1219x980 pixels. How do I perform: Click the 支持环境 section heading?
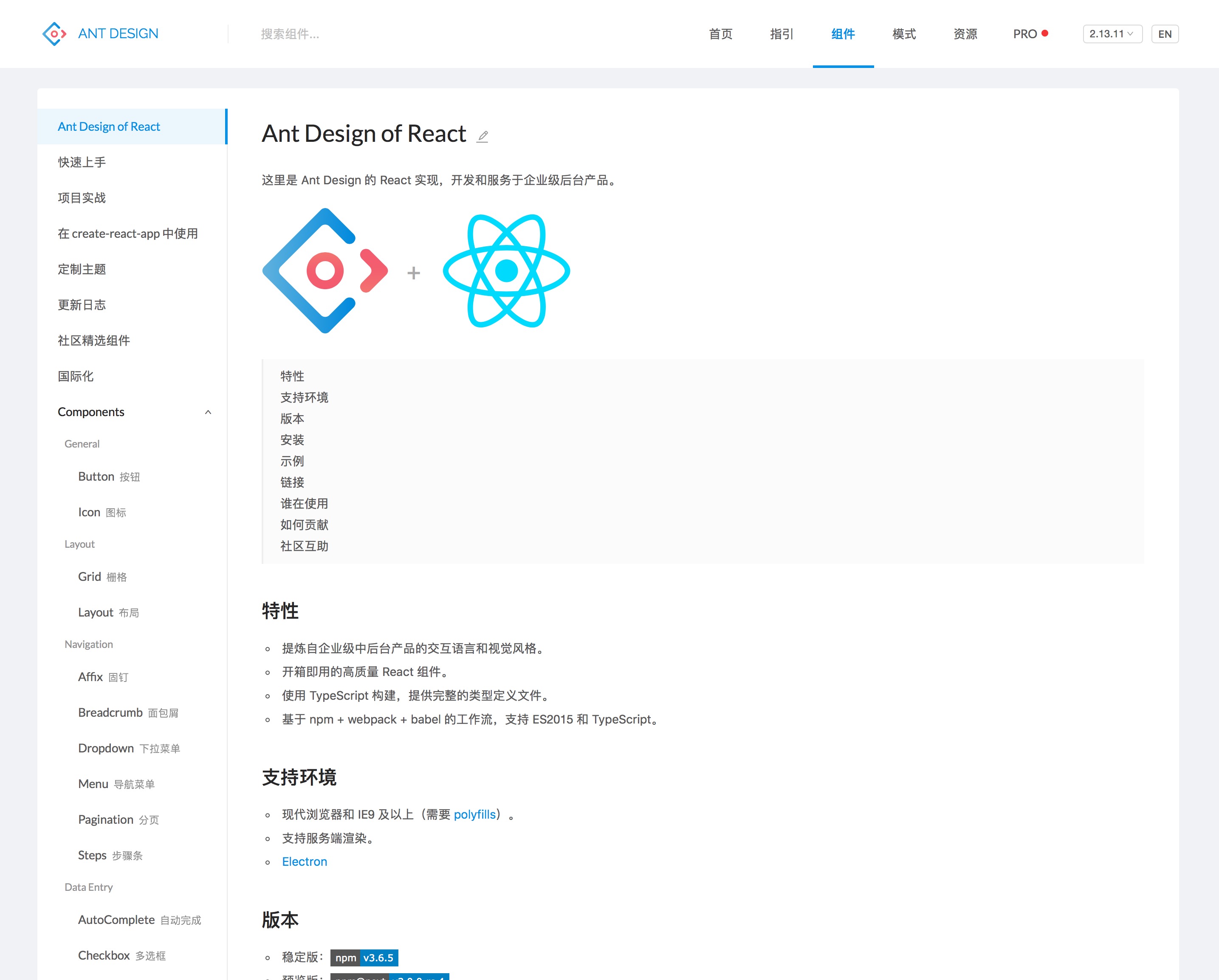click(x=299, y=777)
